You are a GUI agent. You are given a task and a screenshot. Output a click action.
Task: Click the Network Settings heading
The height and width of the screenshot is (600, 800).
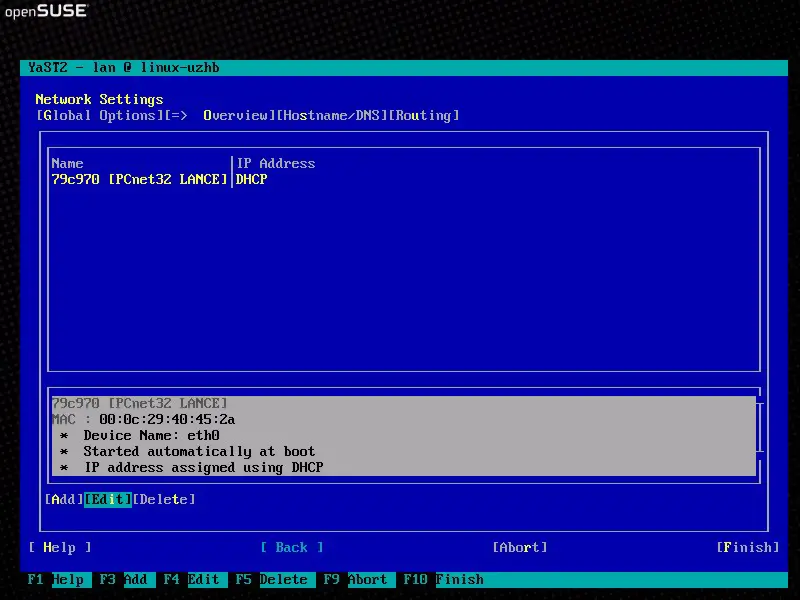pos(99,99)
